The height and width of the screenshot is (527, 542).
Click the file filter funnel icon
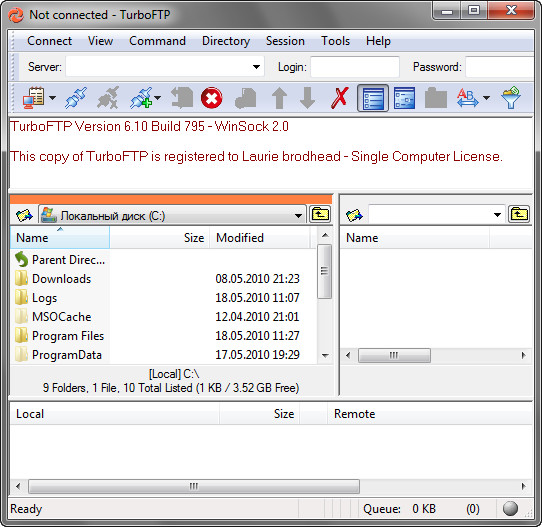[x=511, y=98]
